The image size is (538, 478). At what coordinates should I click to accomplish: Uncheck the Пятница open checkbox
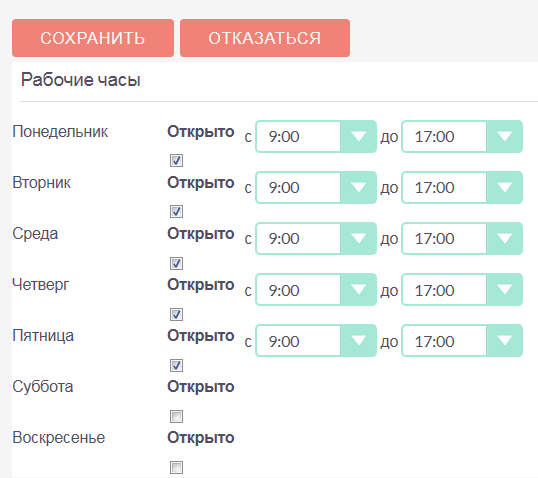(x=176, y=365)
